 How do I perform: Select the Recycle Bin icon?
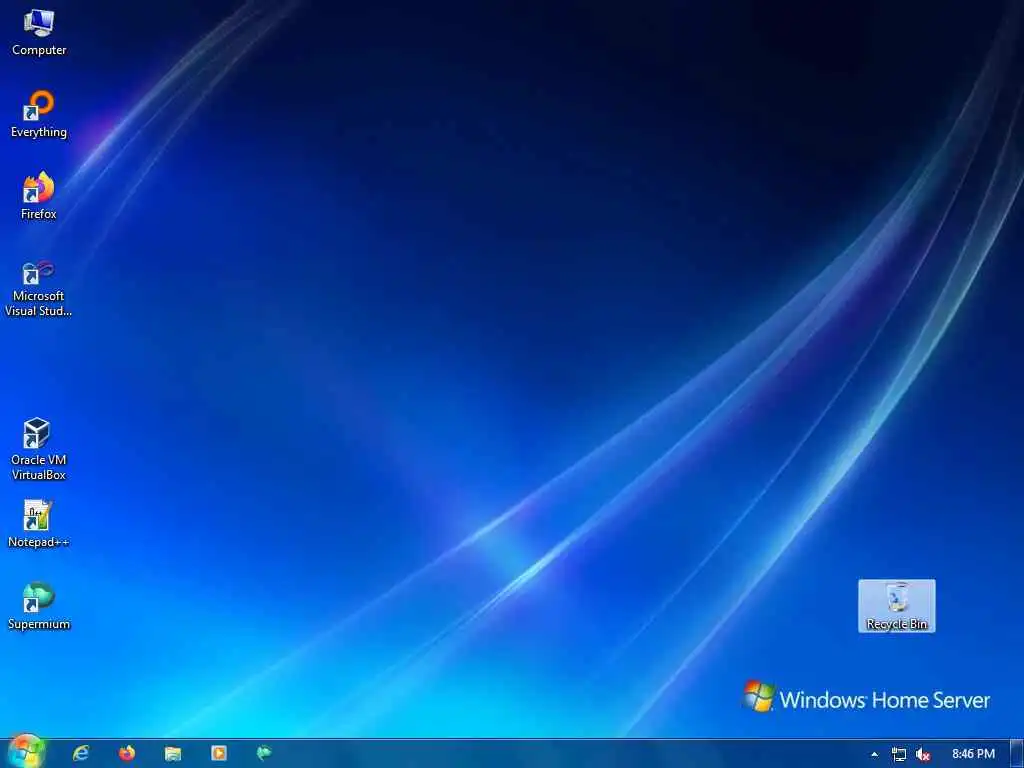pyautogui.click(x=897, y=605)
